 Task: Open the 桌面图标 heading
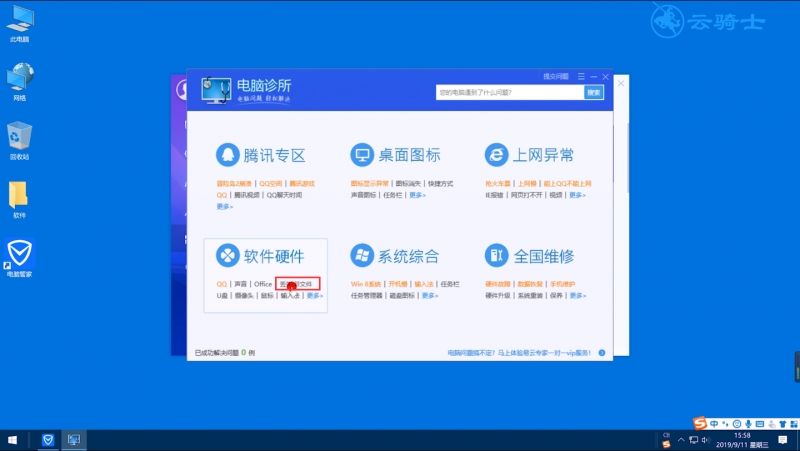point(409,155)
